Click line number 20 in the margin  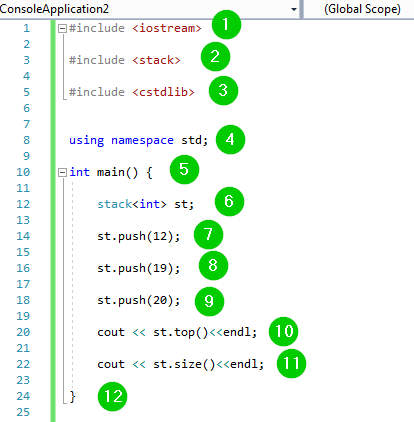(x=23, y=332)
